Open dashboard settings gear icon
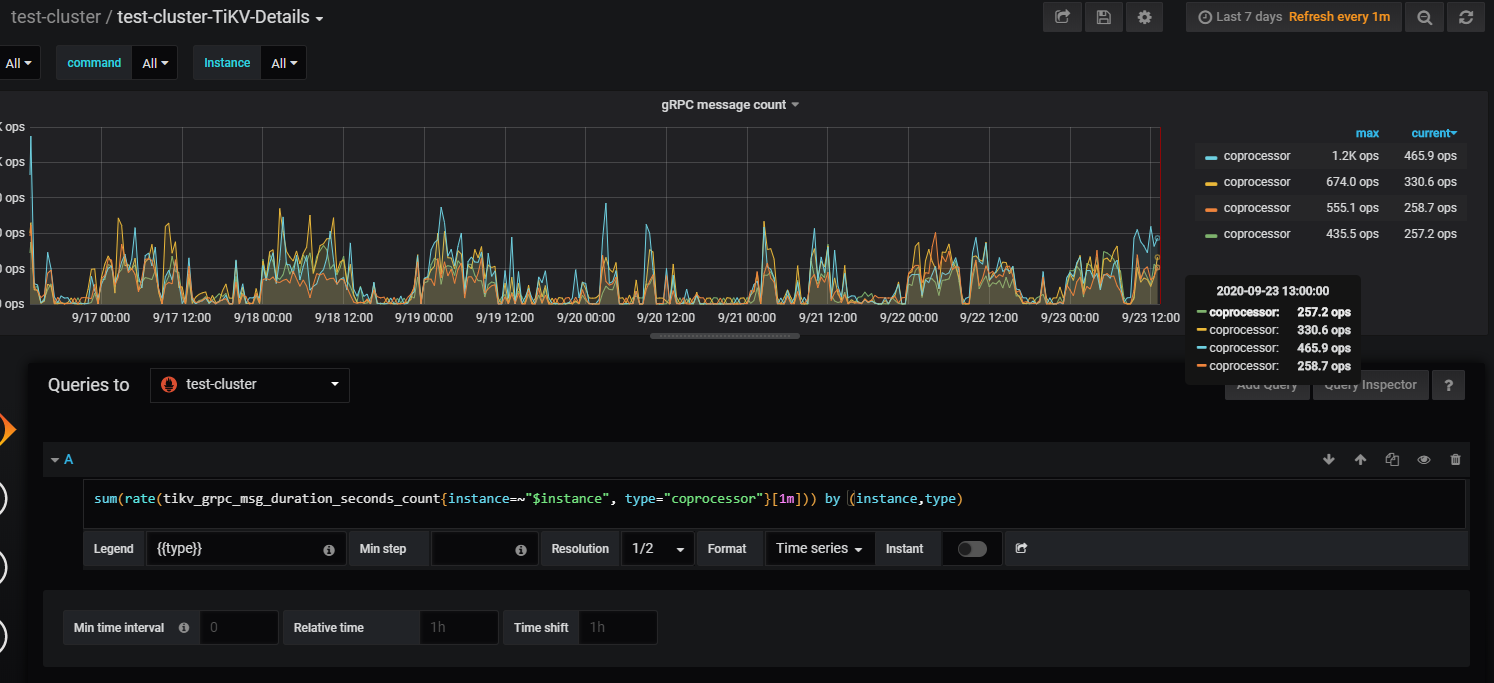 [1144, 17]
